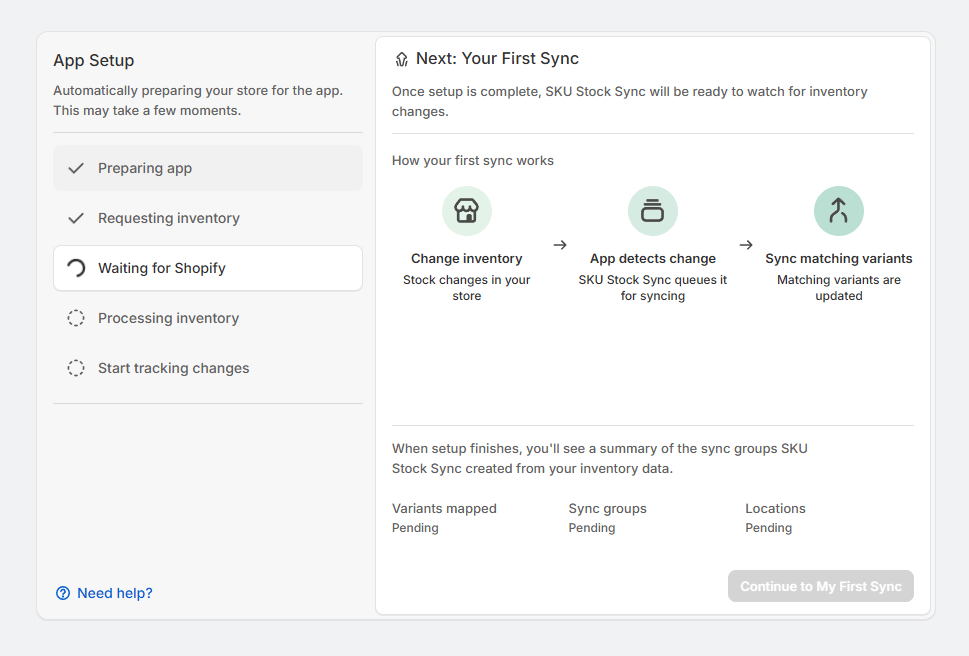The image size is (969, 656).
Task: Select the Processing inventory step
Action: click(208, 318)
